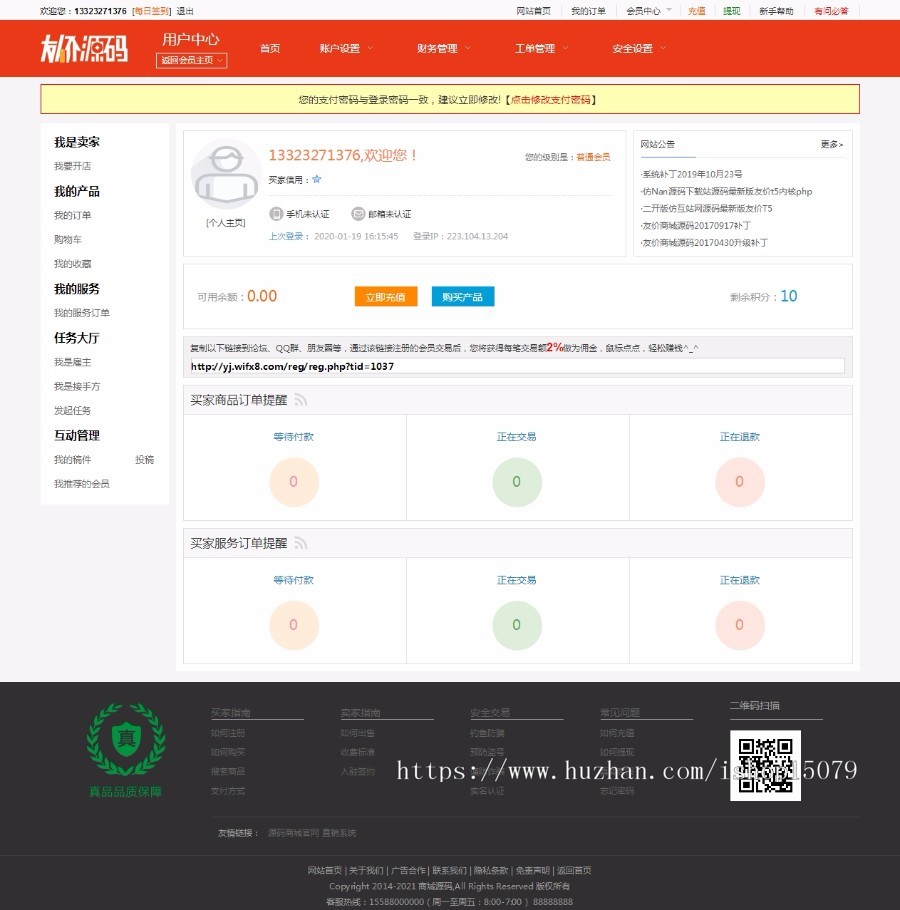Click the 购买产品 blue button
This screenshot has width=900, height=910.
coord(462,297)
